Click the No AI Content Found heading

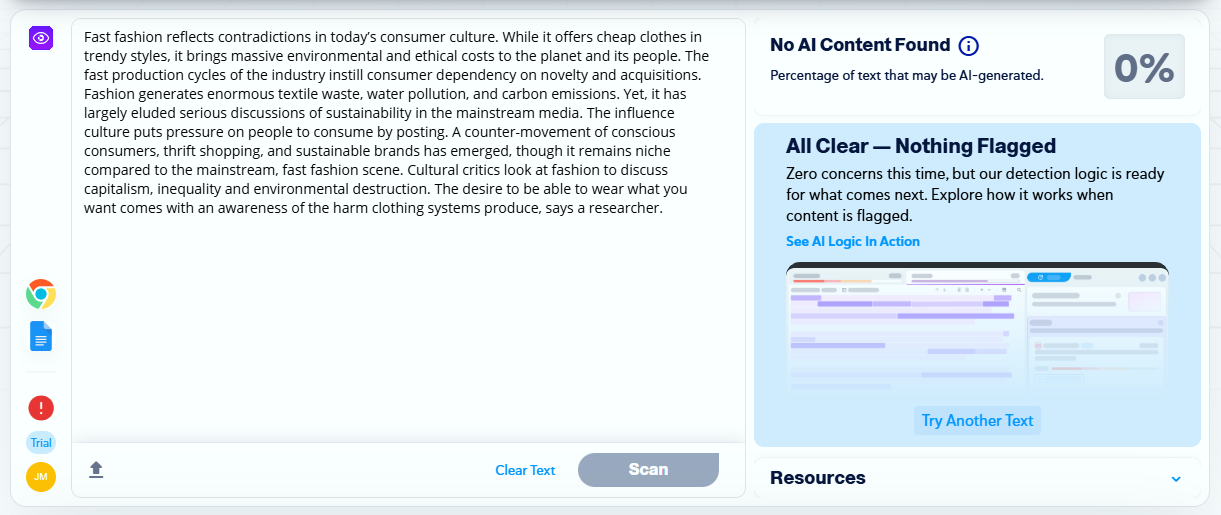[x=859, y=45]
